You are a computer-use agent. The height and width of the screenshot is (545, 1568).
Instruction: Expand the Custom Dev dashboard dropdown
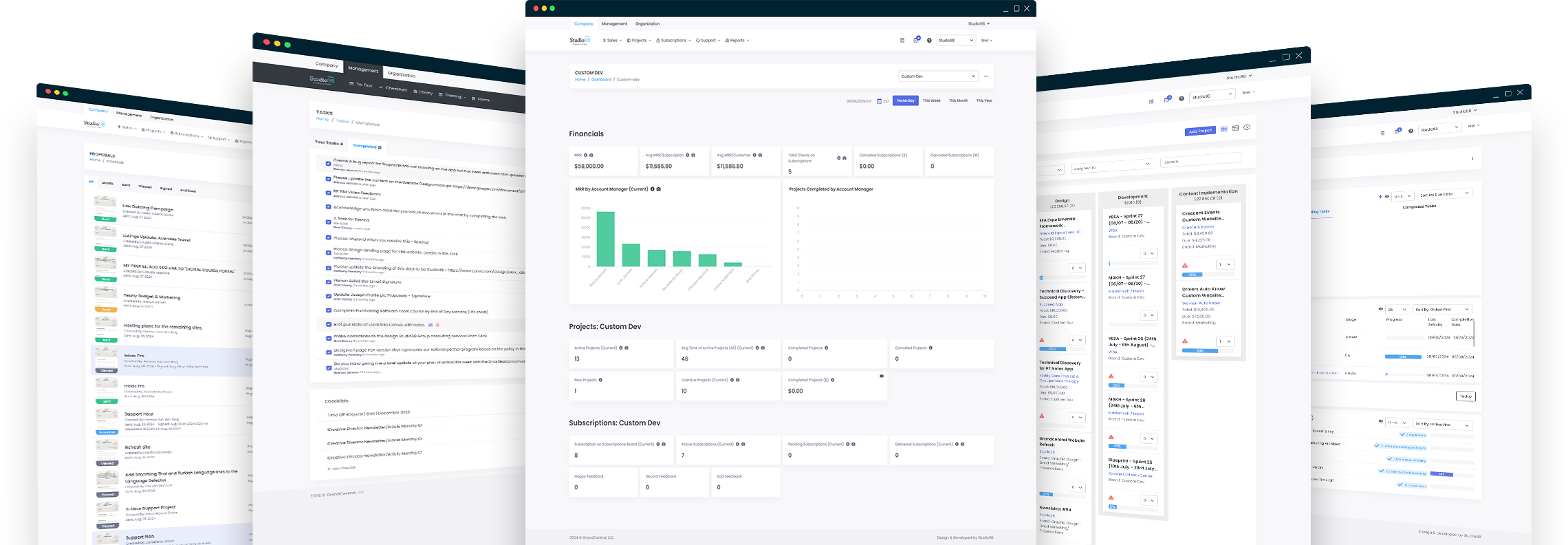point(937,76)
